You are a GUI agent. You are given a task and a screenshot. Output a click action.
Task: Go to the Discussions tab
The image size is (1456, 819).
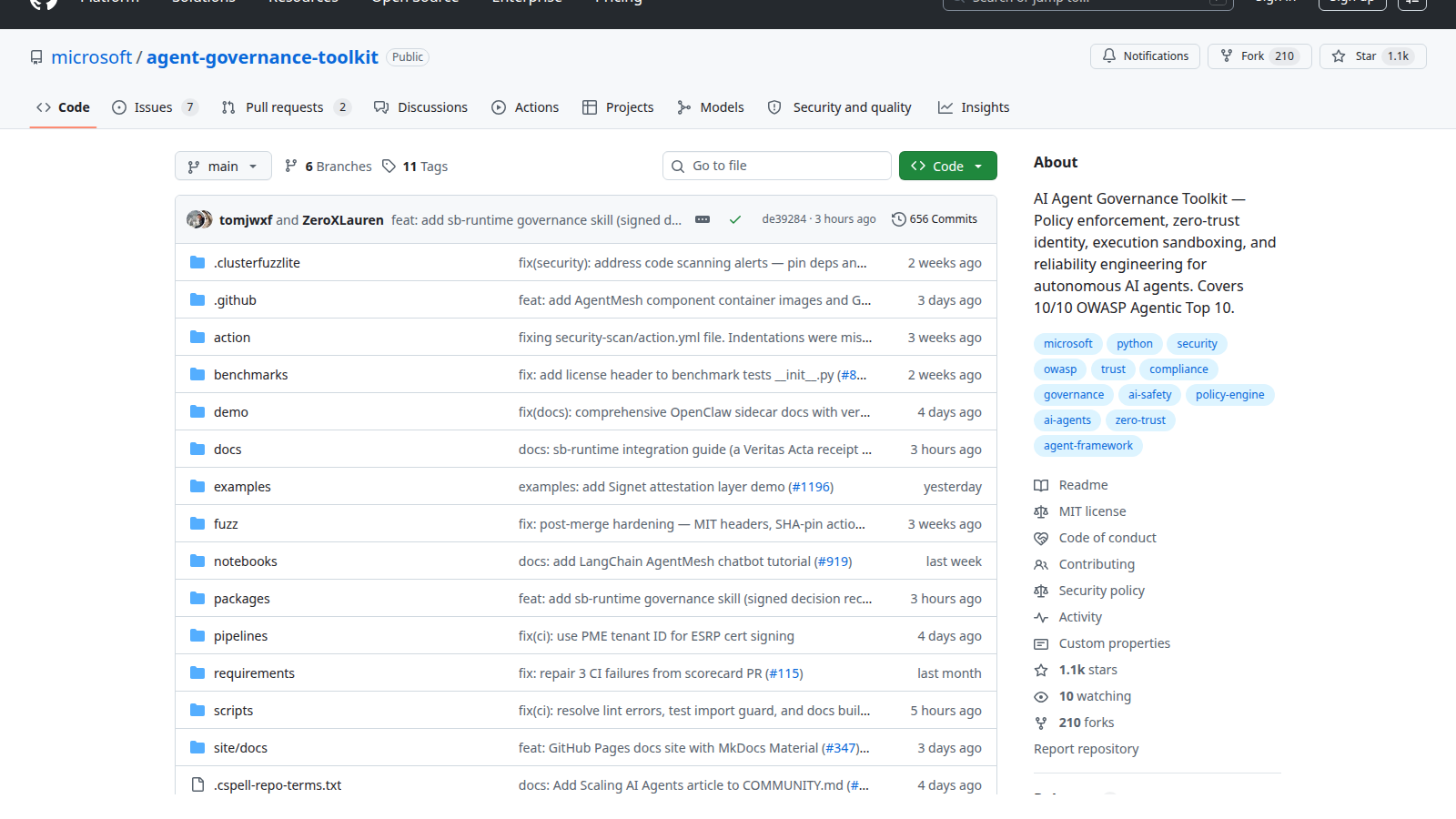(x=420, y=107)
